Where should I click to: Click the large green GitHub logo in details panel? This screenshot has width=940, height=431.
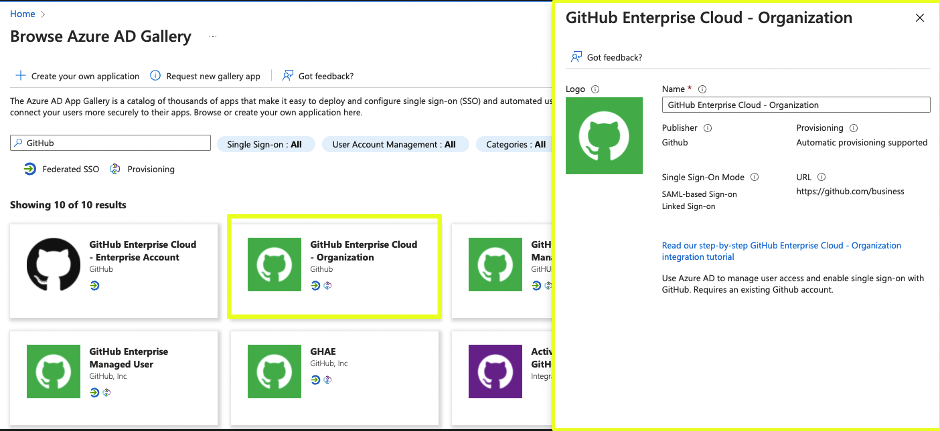point(604,135)
